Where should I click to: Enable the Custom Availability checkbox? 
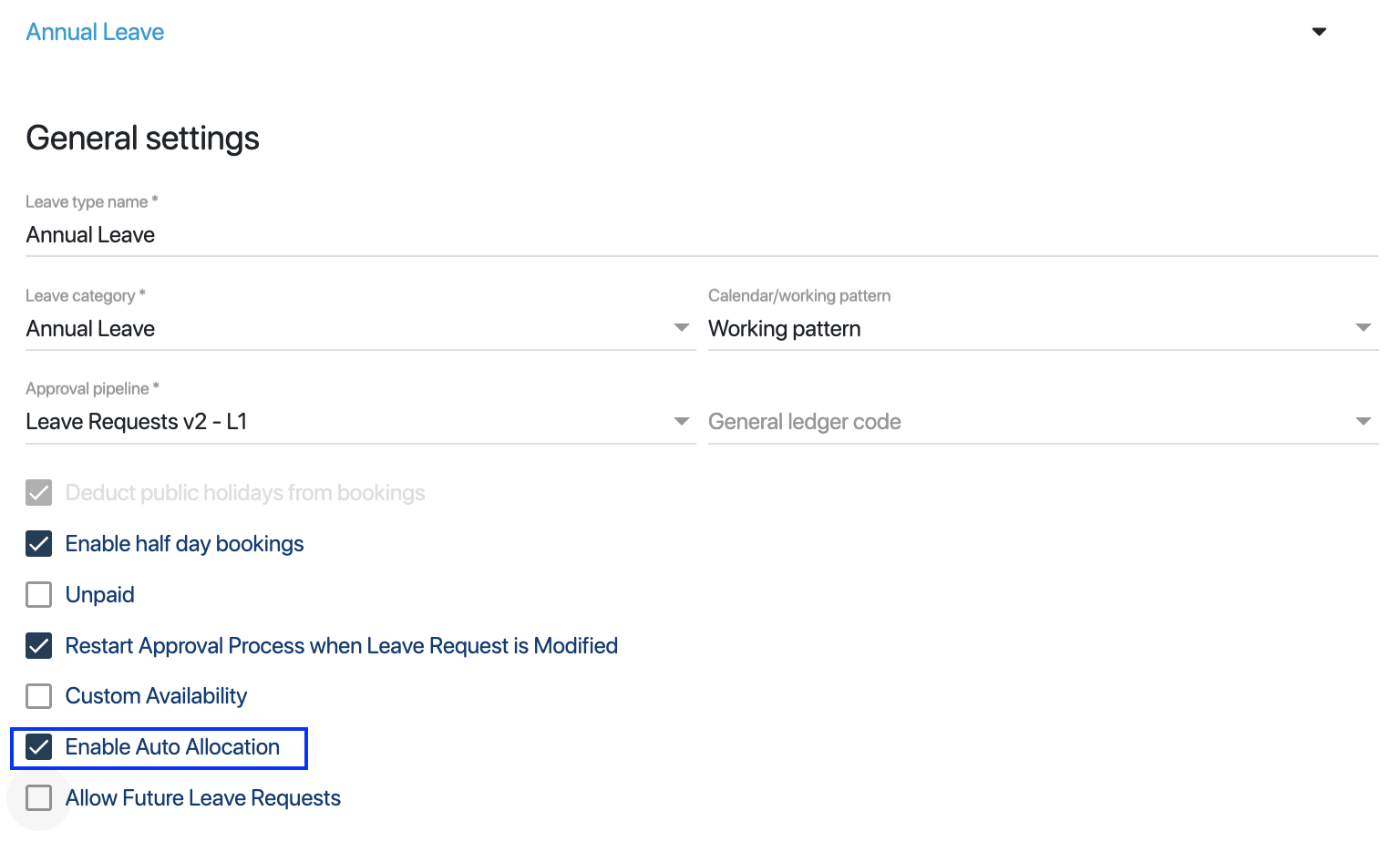coord(39,696)
